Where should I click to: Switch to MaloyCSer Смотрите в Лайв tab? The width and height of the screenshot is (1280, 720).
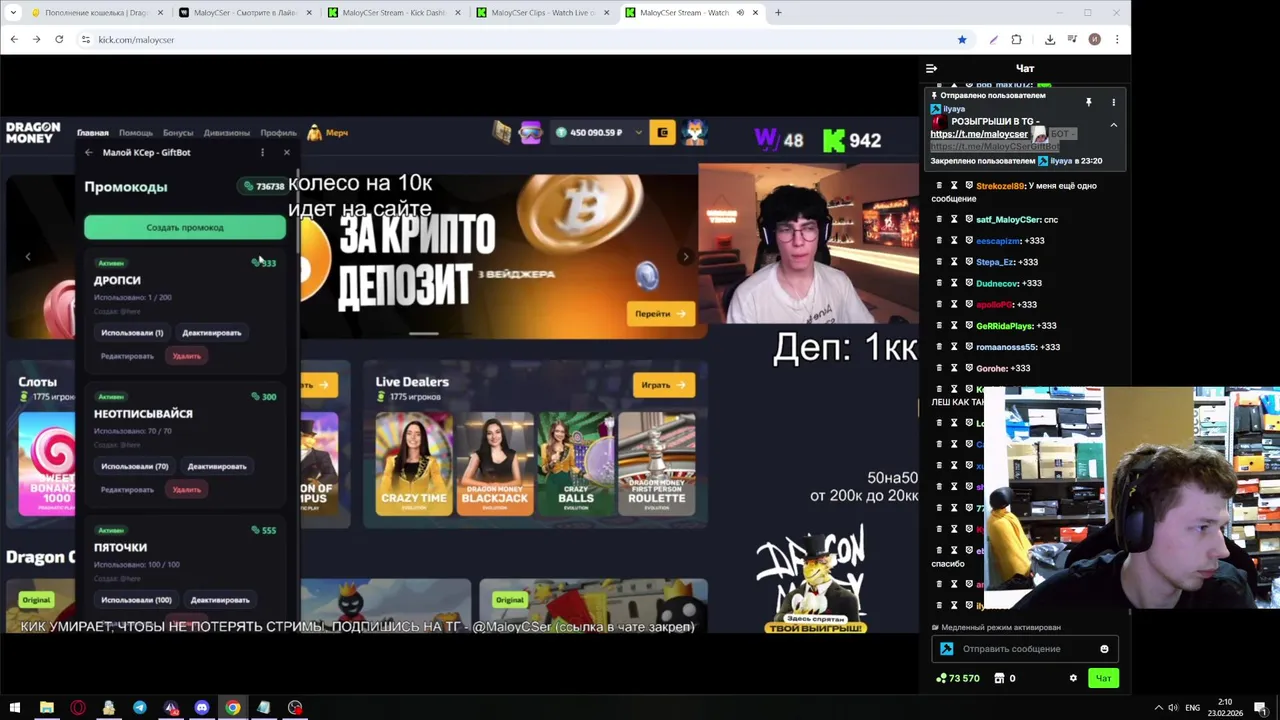point(245,12)
